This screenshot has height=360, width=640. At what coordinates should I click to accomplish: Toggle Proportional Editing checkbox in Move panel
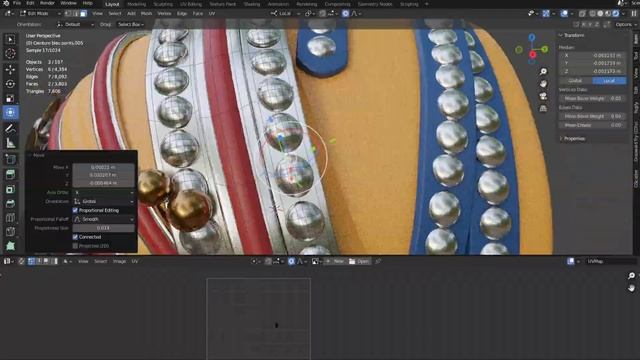click(x=75, y=210)
